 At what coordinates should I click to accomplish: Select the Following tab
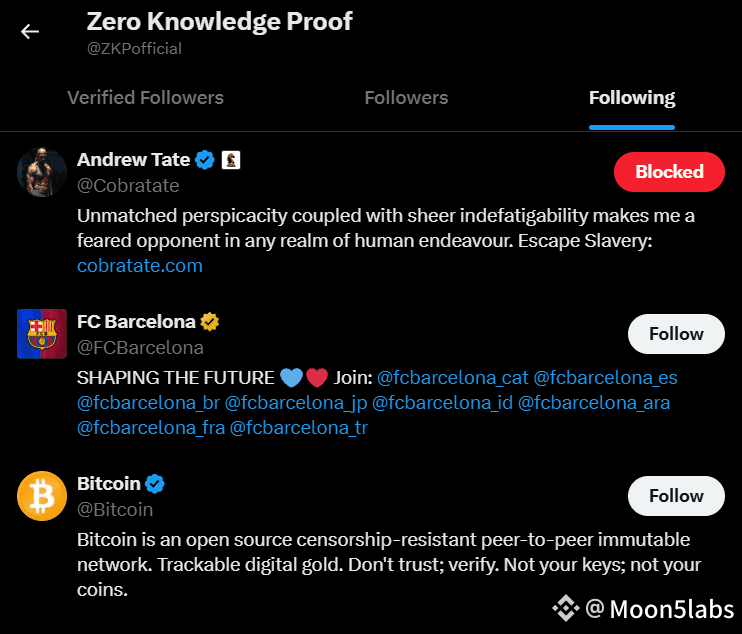[x=632, y=98]
